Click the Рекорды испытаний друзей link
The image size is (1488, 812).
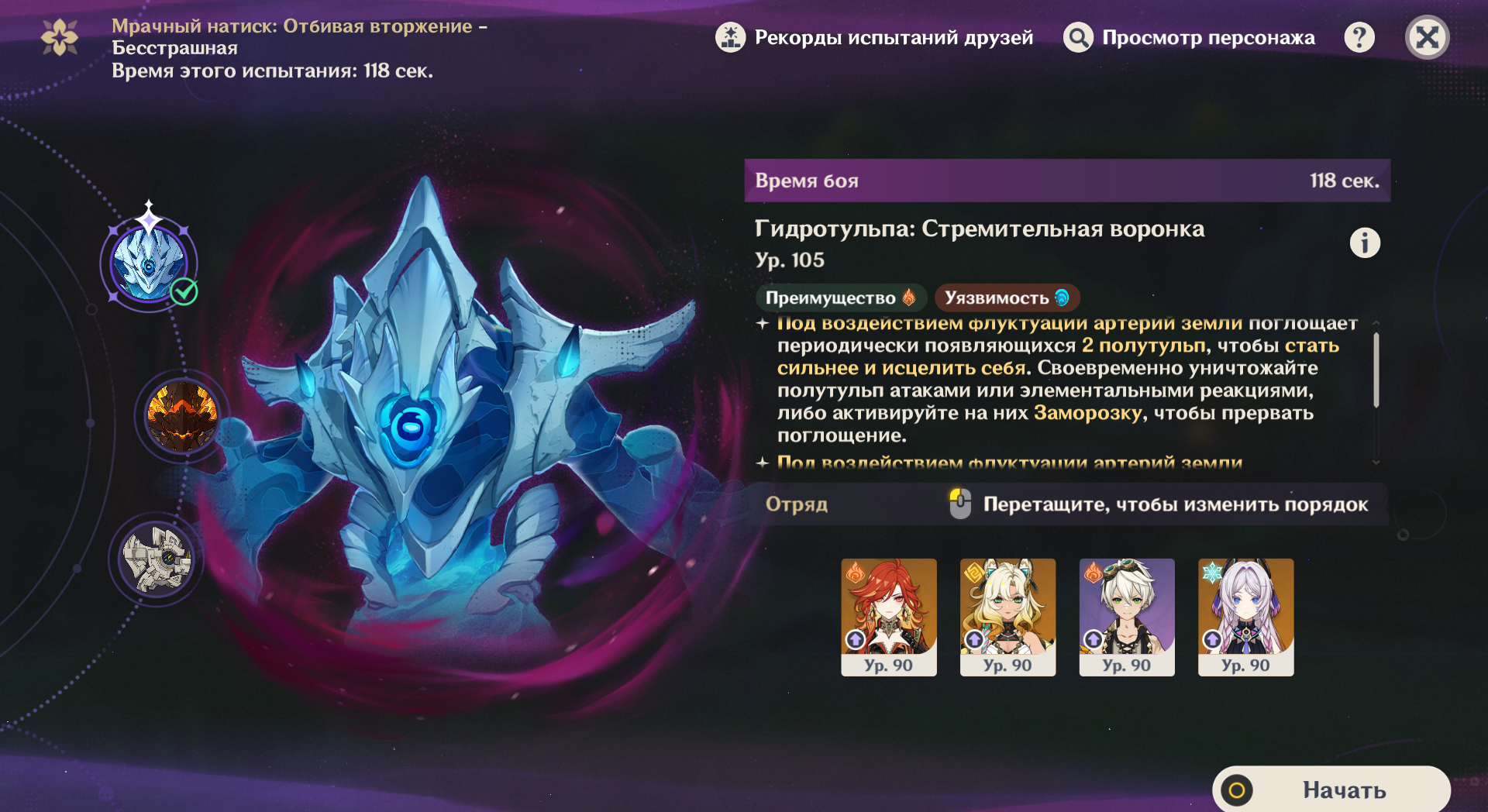tap(894, 37)
